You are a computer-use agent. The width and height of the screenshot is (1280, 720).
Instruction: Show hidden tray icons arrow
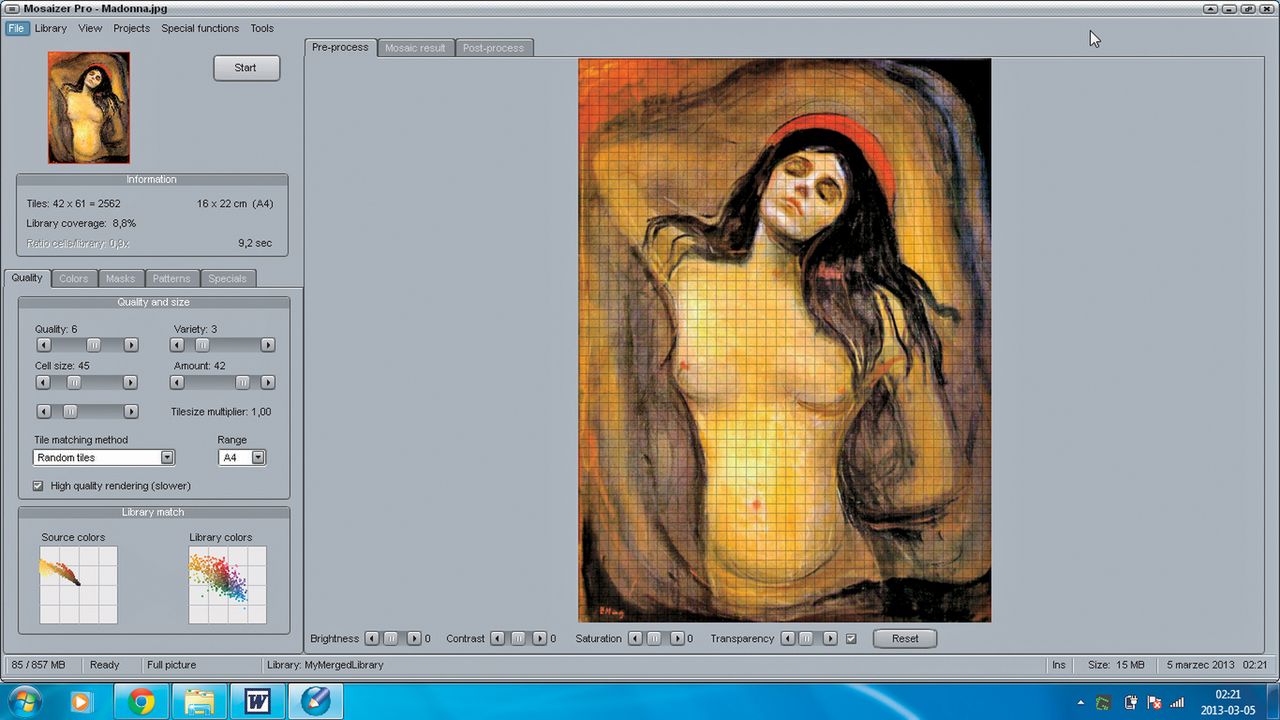click(x=1081, y=703)
